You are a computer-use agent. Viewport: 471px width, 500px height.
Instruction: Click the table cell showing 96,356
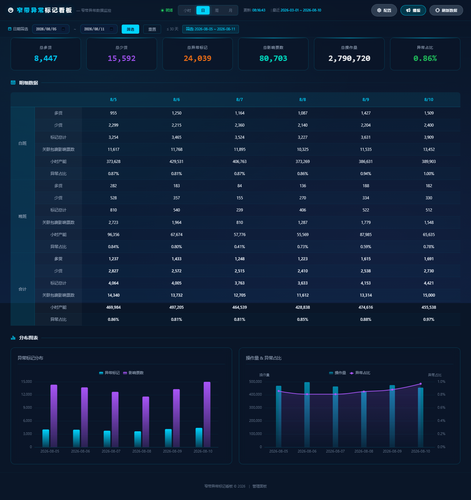point(113,234)
